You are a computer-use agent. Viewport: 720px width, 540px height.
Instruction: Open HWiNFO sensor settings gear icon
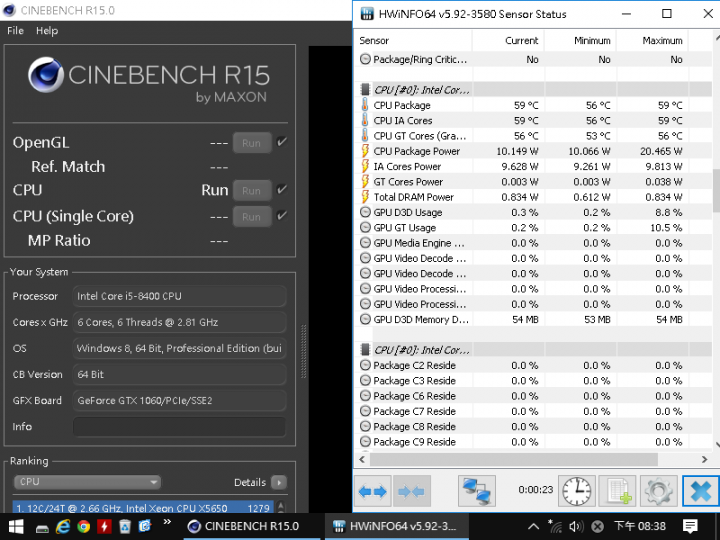(658, 491)
